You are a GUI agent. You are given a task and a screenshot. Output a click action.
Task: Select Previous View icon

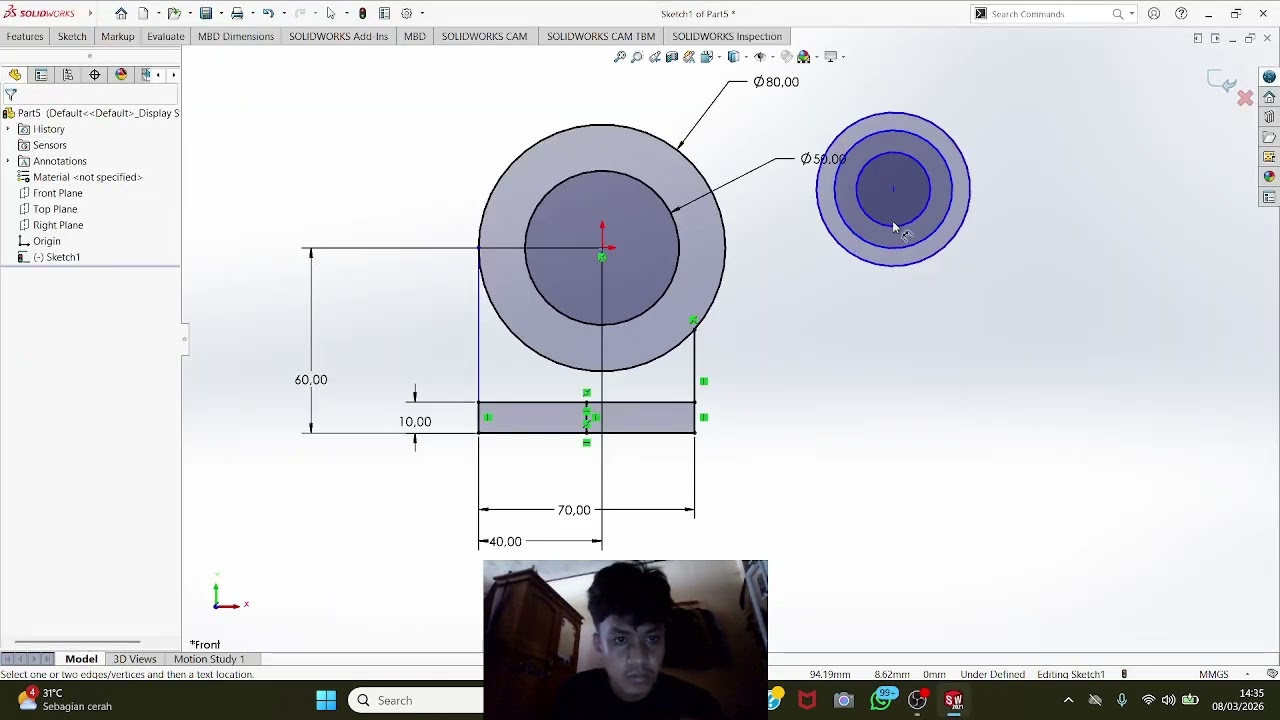pyautogui.click(x=655, y=57)
